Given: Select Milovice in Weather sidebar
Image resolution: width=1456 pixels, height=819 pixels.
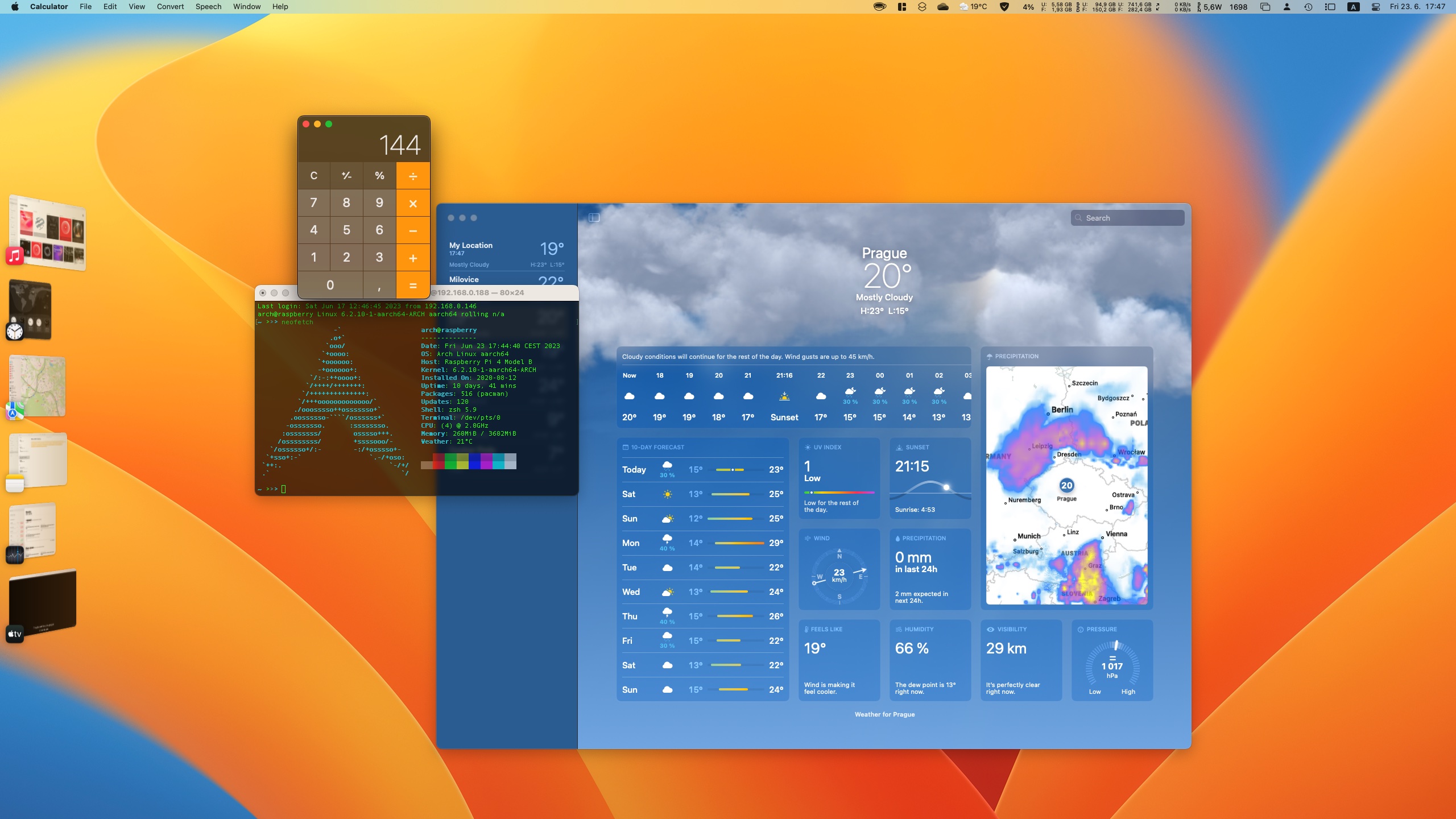Looking at the screenshot, I should click(x=506, y=279).
